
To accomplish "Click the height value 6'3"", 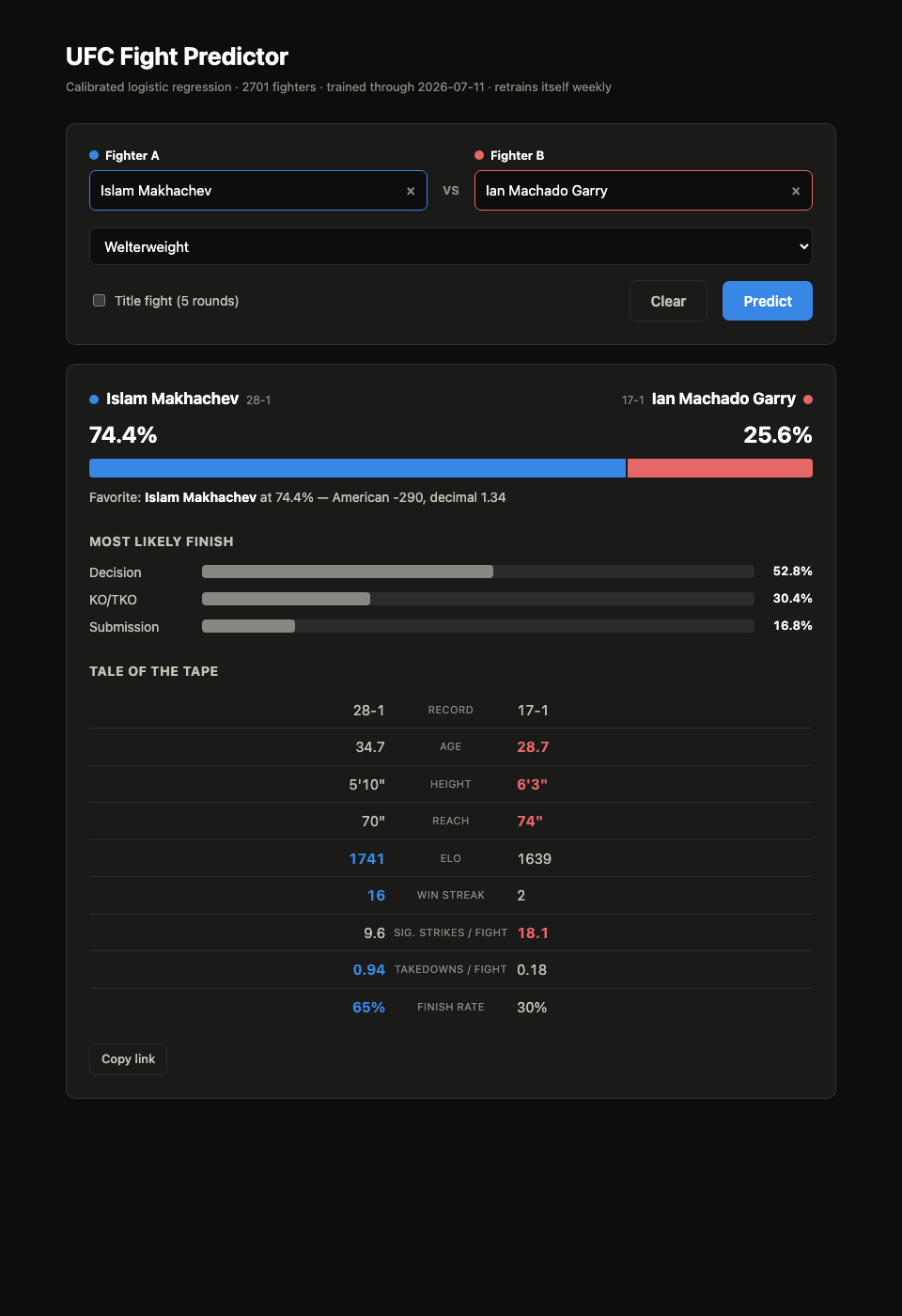I will [x=532, y=784].
